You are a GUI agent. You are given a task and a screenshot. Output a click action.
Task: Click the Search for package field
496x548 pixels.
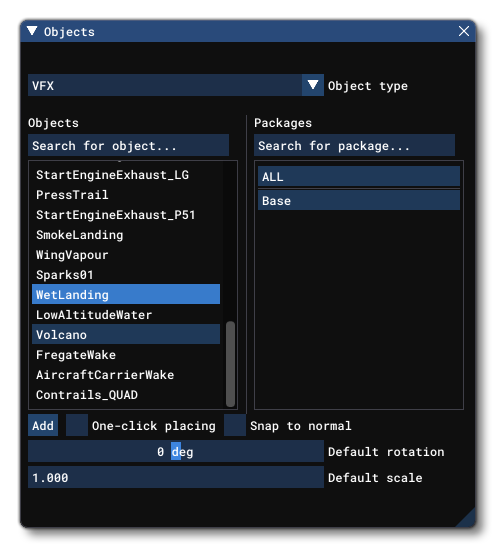coord(354,145)
